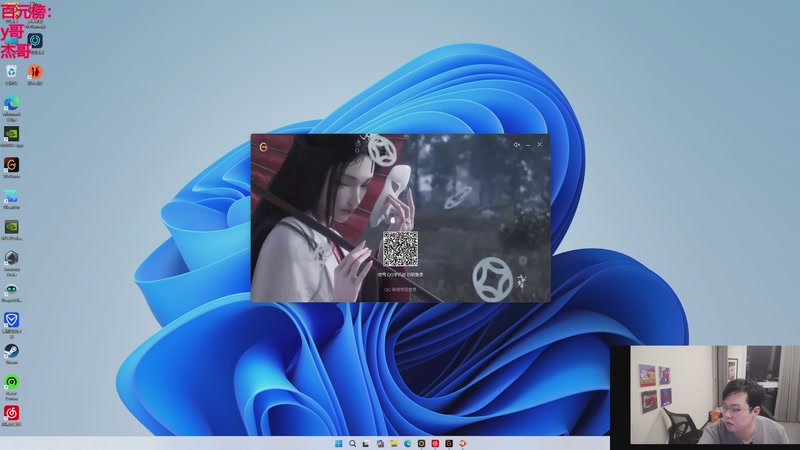
Task: Open Task View from taskbar
Action: point(366,443)
